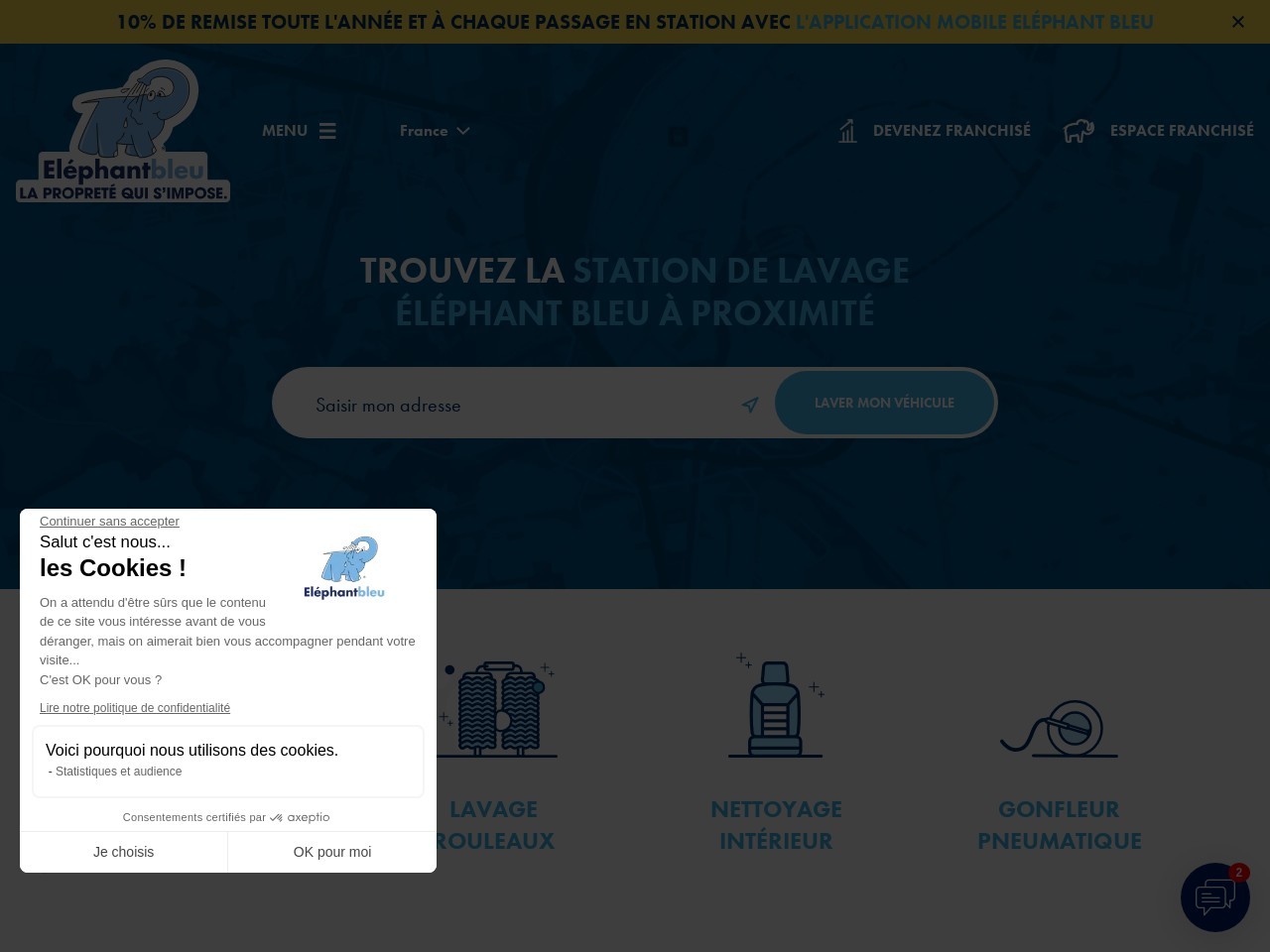Viewport: 1270px width, 952px height.
Task: Click the Eléphant Bleu logo in cookie popup
Action: [x=344, y=567]
